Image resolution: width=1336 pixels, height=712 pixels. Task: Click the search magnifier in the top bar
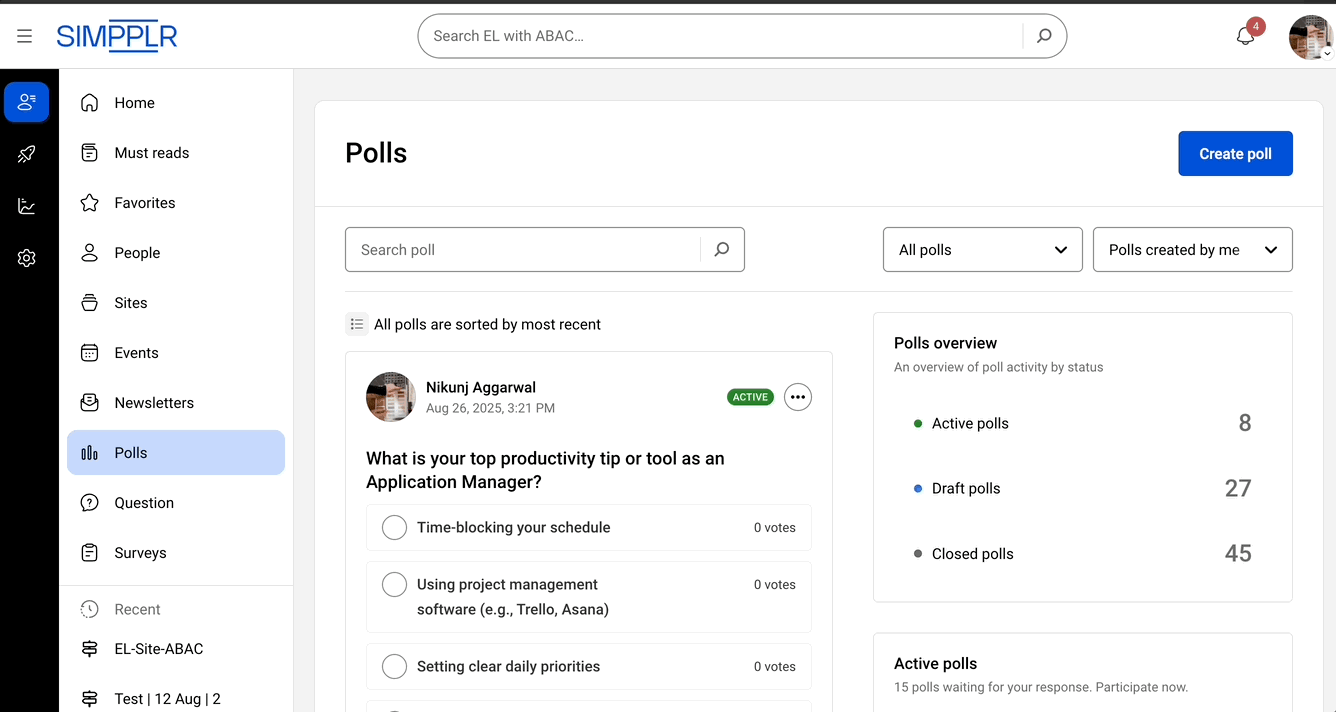click(1043, 35)
